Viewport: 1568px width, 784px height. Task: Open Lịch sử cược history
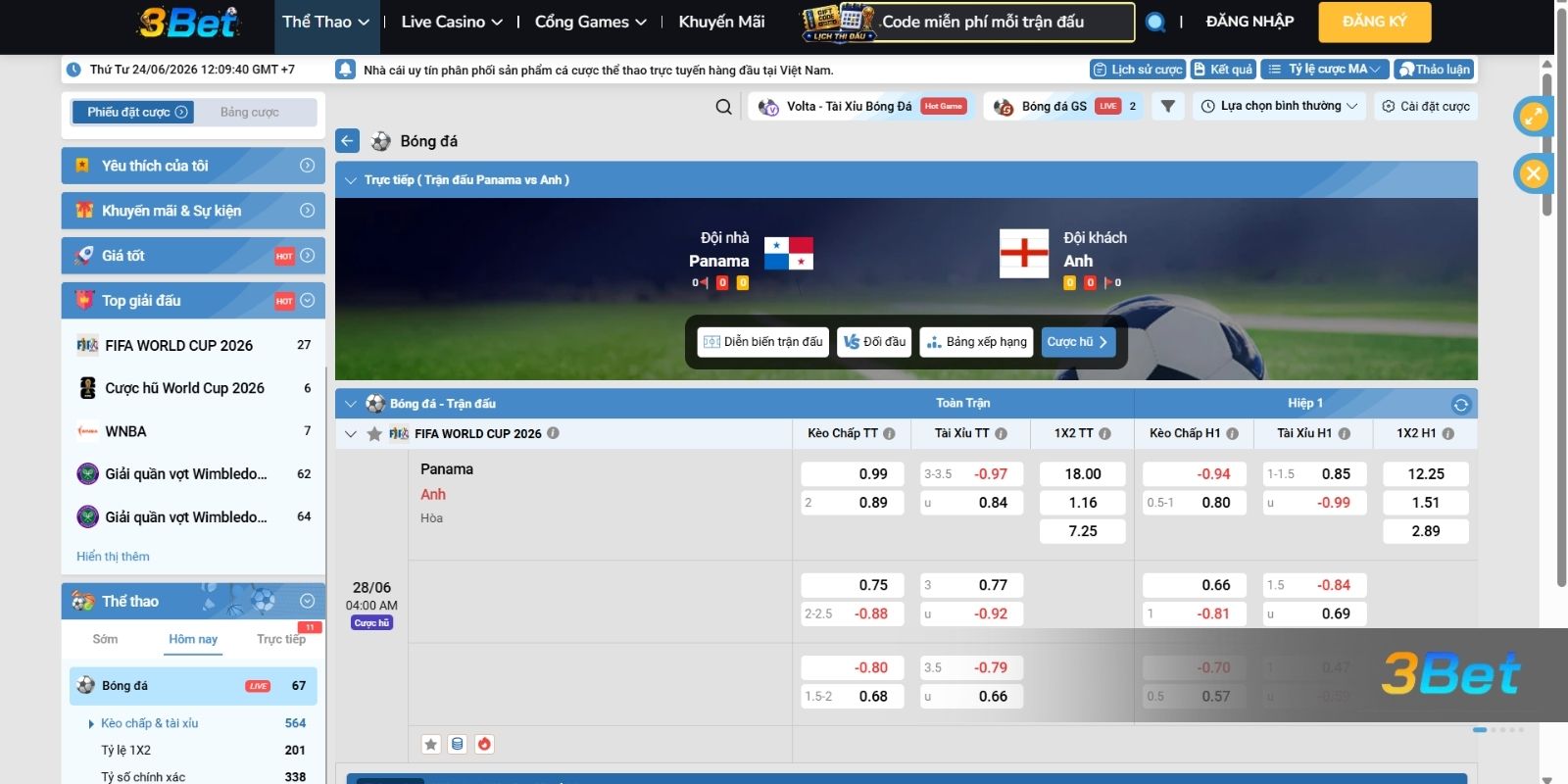(x=1137, y=70)
